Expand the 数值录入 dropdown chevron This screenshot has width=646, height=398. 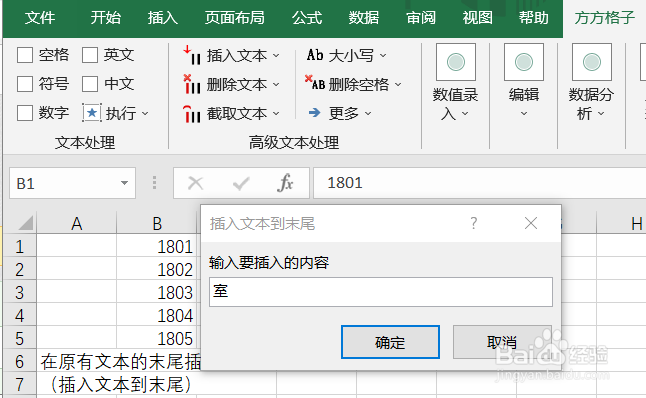[465, 113]
